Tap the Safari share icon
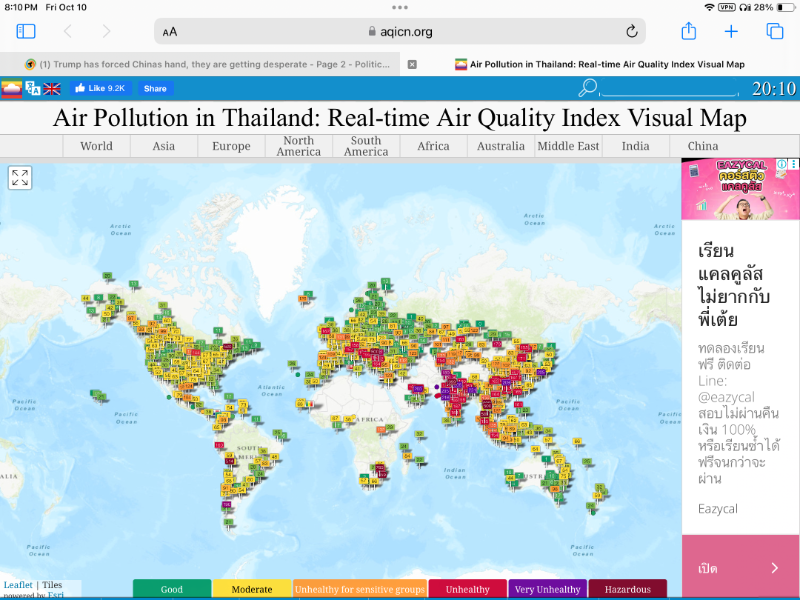Screen dimensions: 800x600 pyautogui.click(x=688, y=32)
